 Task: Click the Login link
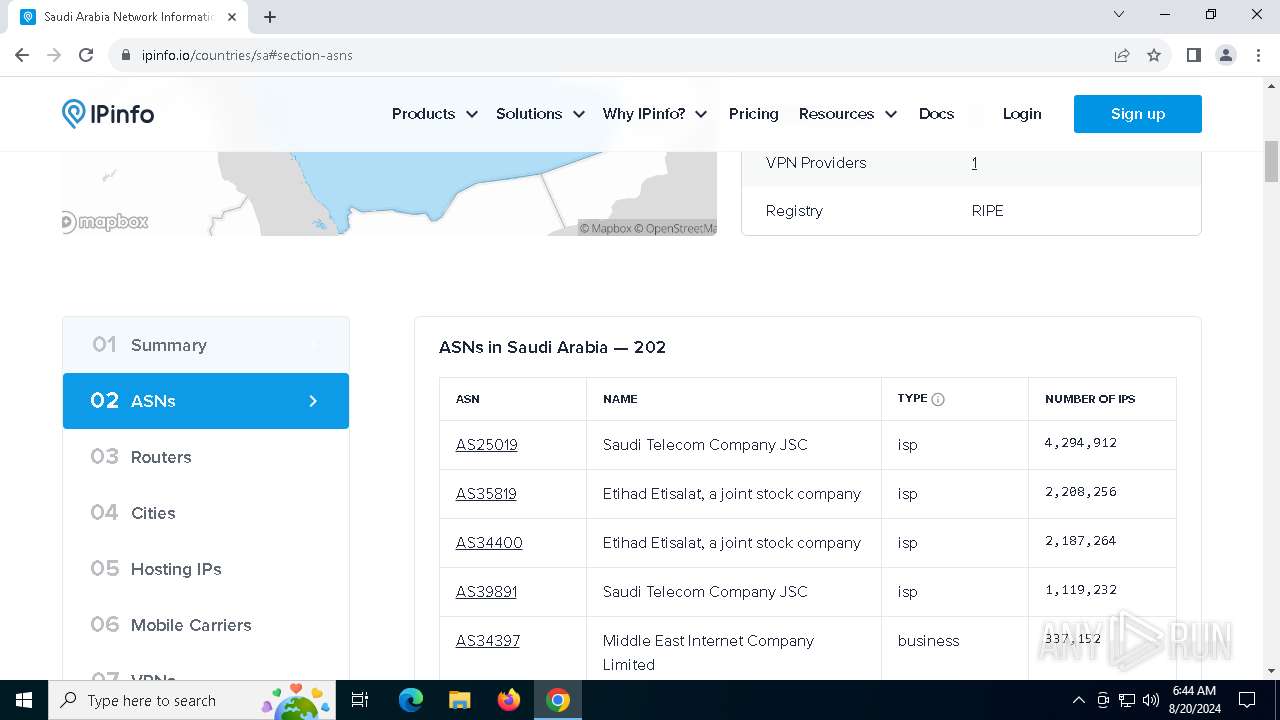1022,114
